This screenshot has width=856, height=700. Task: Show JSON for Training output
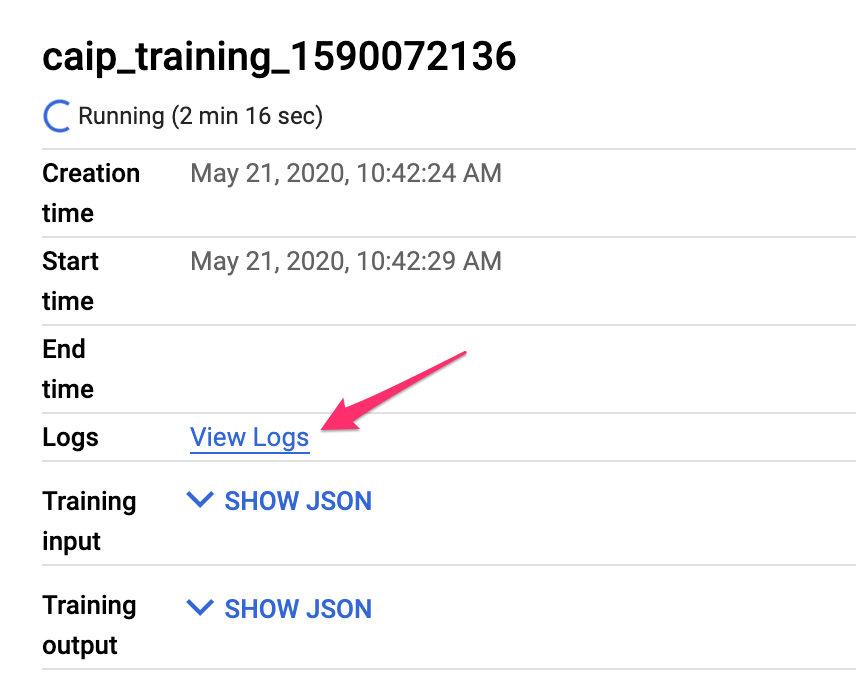[298, 609]
